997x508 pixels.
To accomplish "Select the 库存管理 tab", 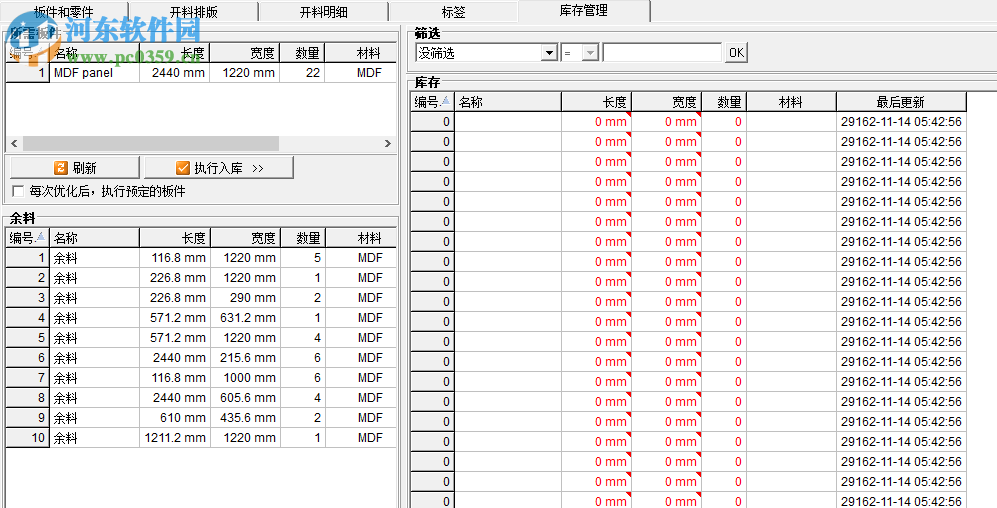I will tap(584, 10).
